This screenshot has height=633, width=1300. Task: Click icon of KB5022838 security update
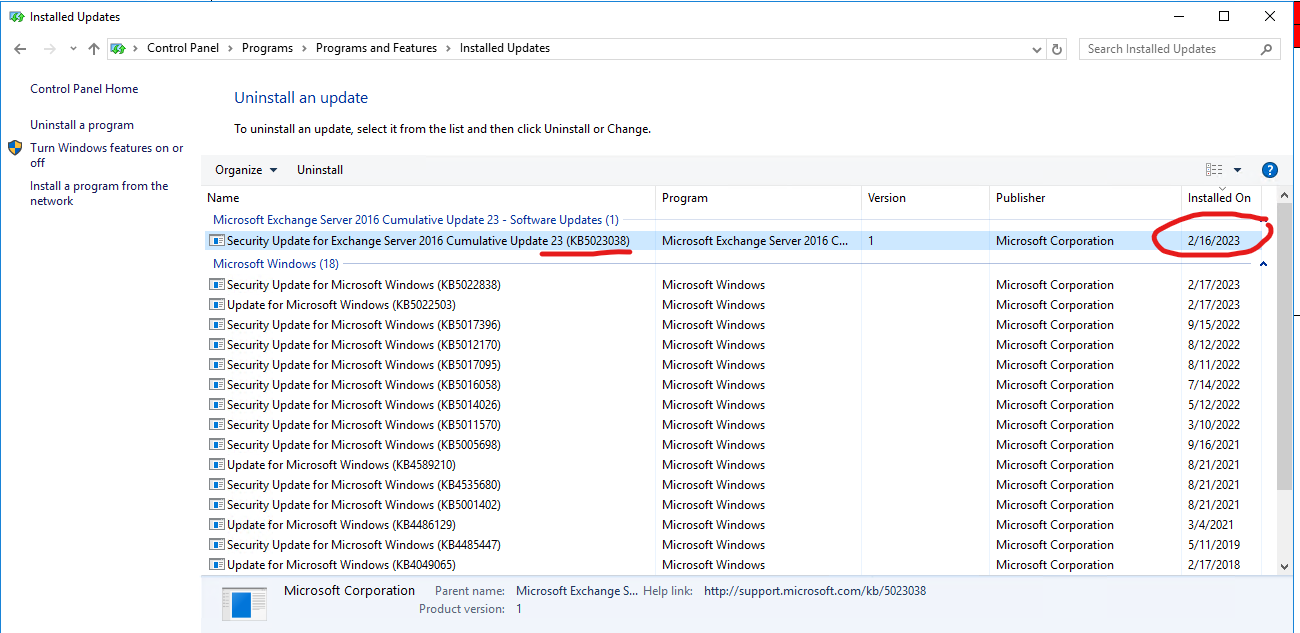[217, 285]
